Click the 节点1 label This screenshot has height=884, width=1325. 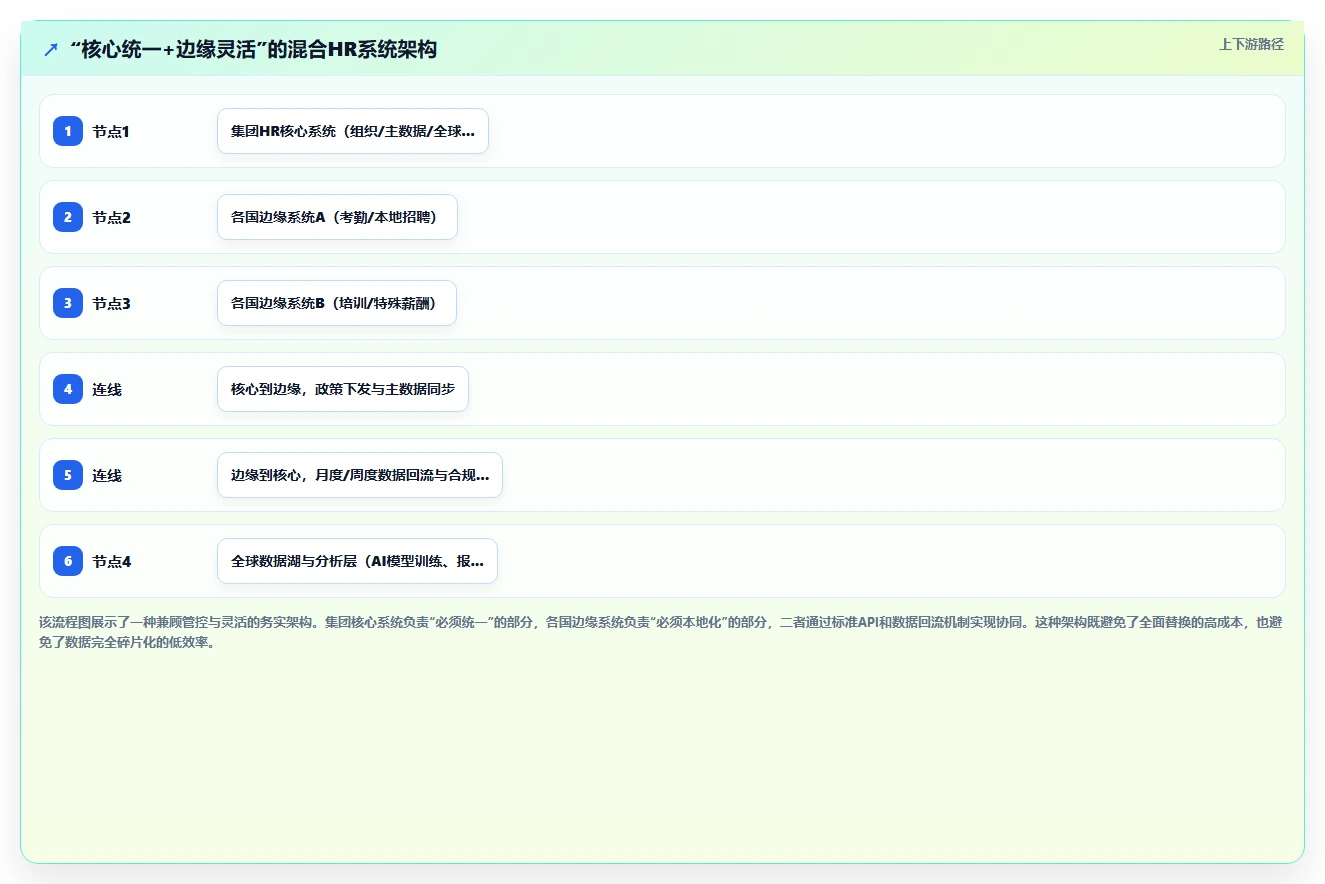pyautogui.click(x=112, y=131)
